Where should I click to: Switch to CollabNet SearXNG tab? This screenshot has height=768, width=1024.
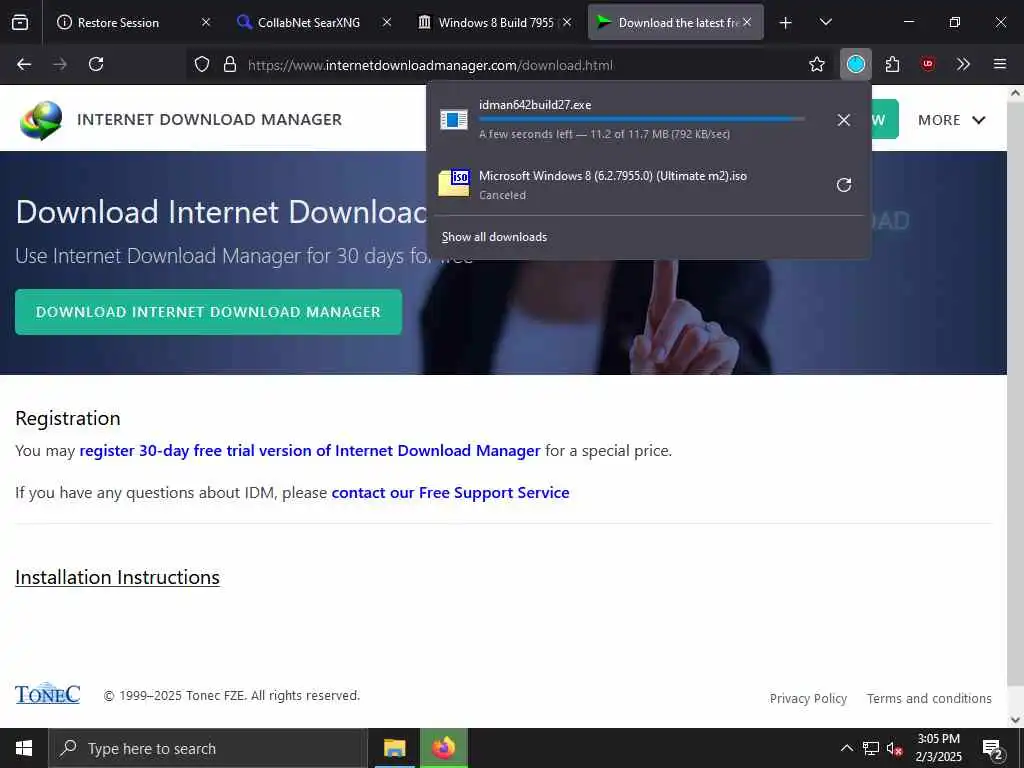pyautogui.click(x=309, y=23)
